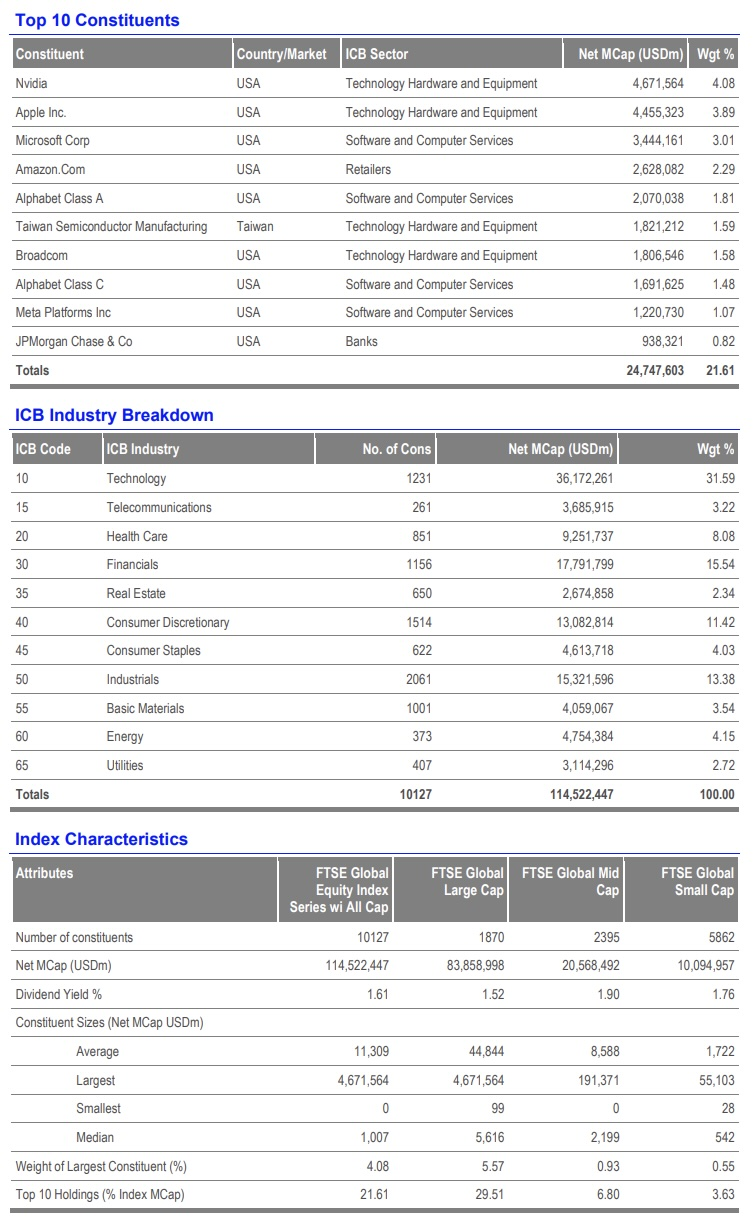Select the JPMorgan Chase & Co entry
Viewport: 754px width, 1228px height.
[x=74, y=342]
